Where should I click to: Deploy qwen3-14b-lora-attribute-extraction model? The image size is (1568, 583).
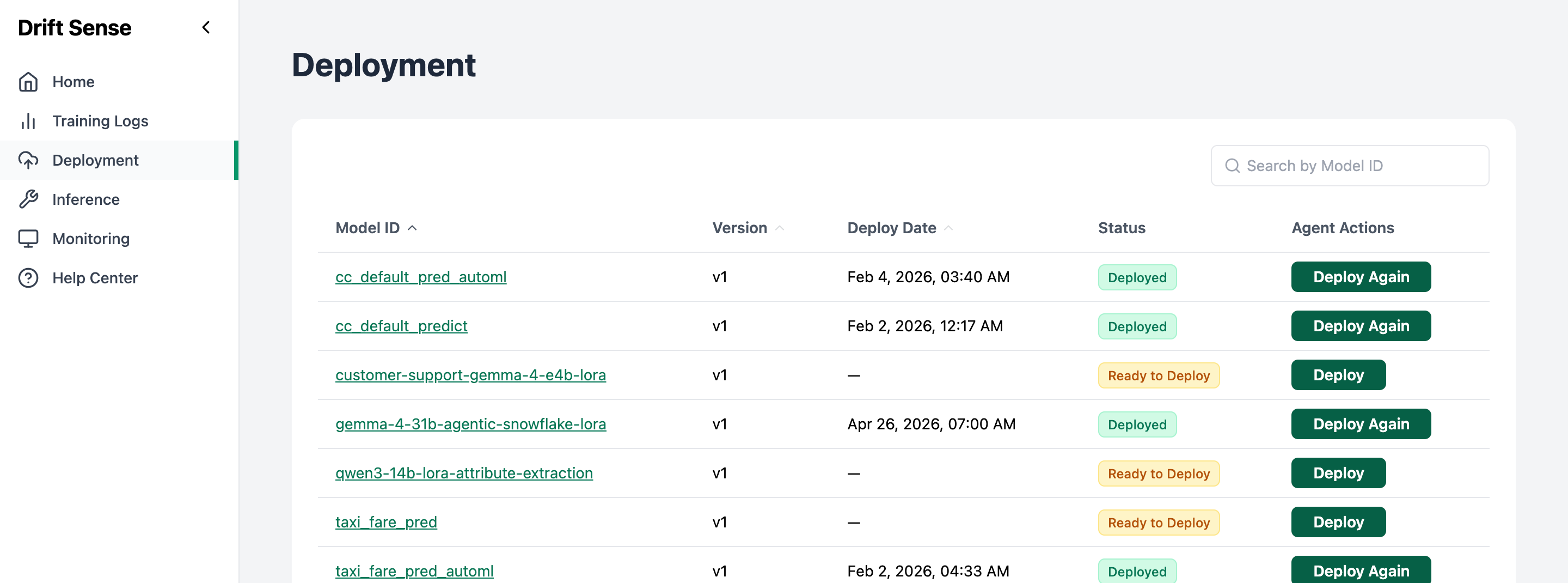coord(1339,473)
